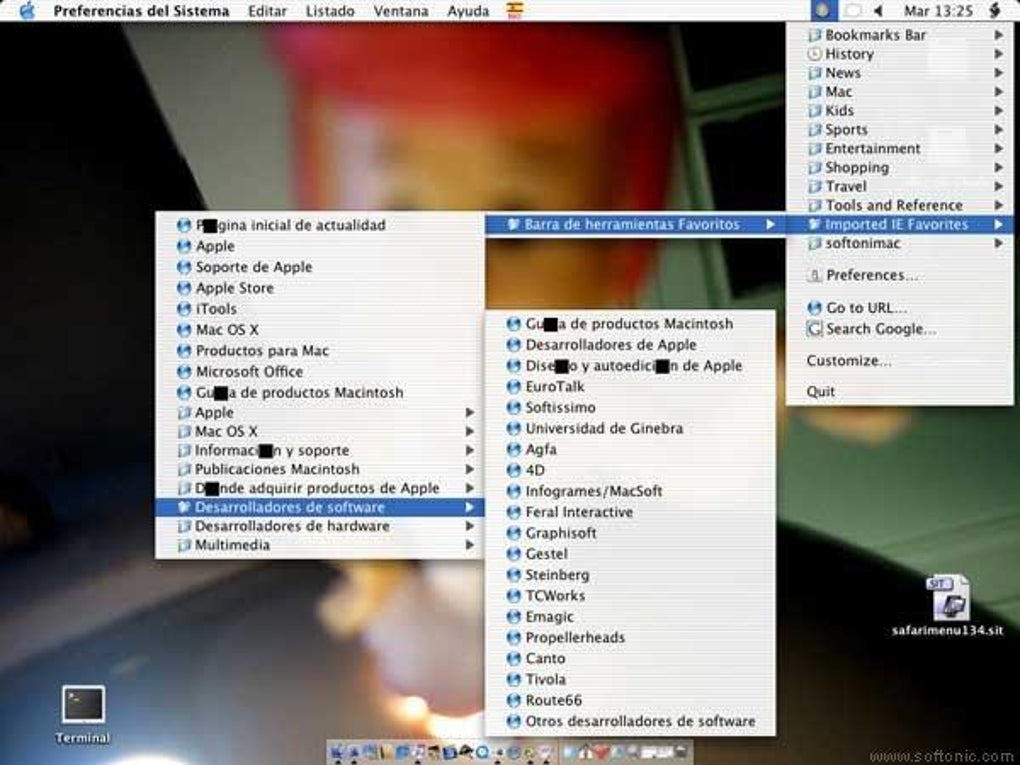Click globe icon beside Soporte de Apple

(x=184, y=267)
